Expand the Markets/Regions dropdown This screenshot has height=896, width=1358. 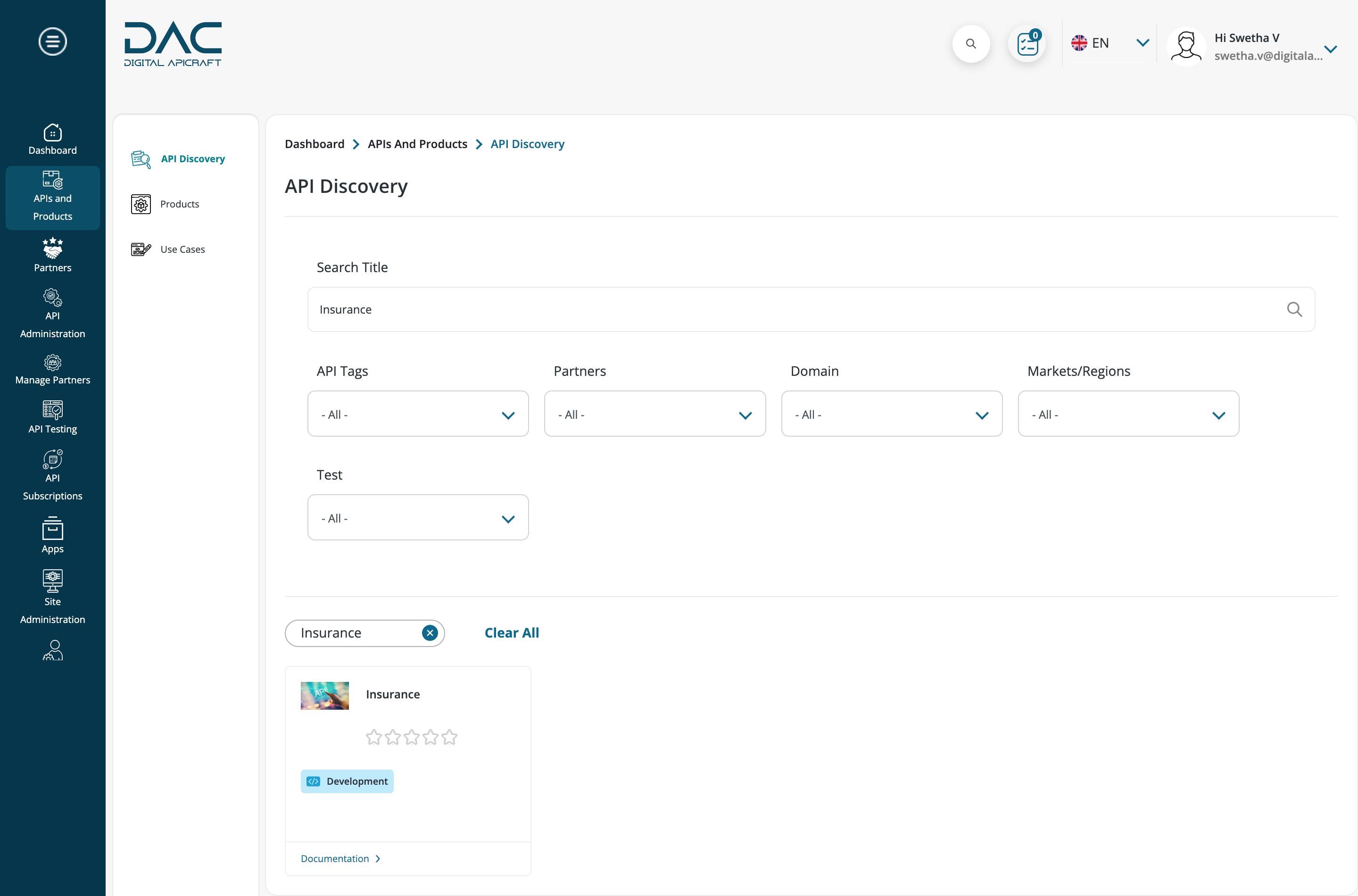tap(1128, 414)
